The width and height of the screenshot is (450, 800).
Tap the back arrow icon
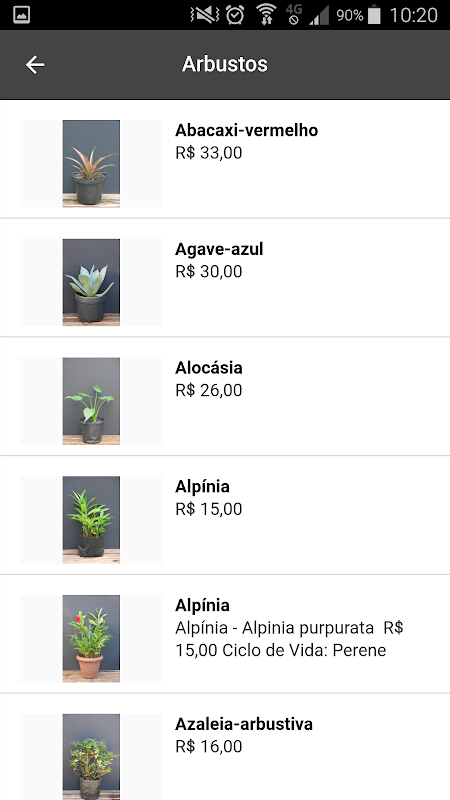pos(35,65)
